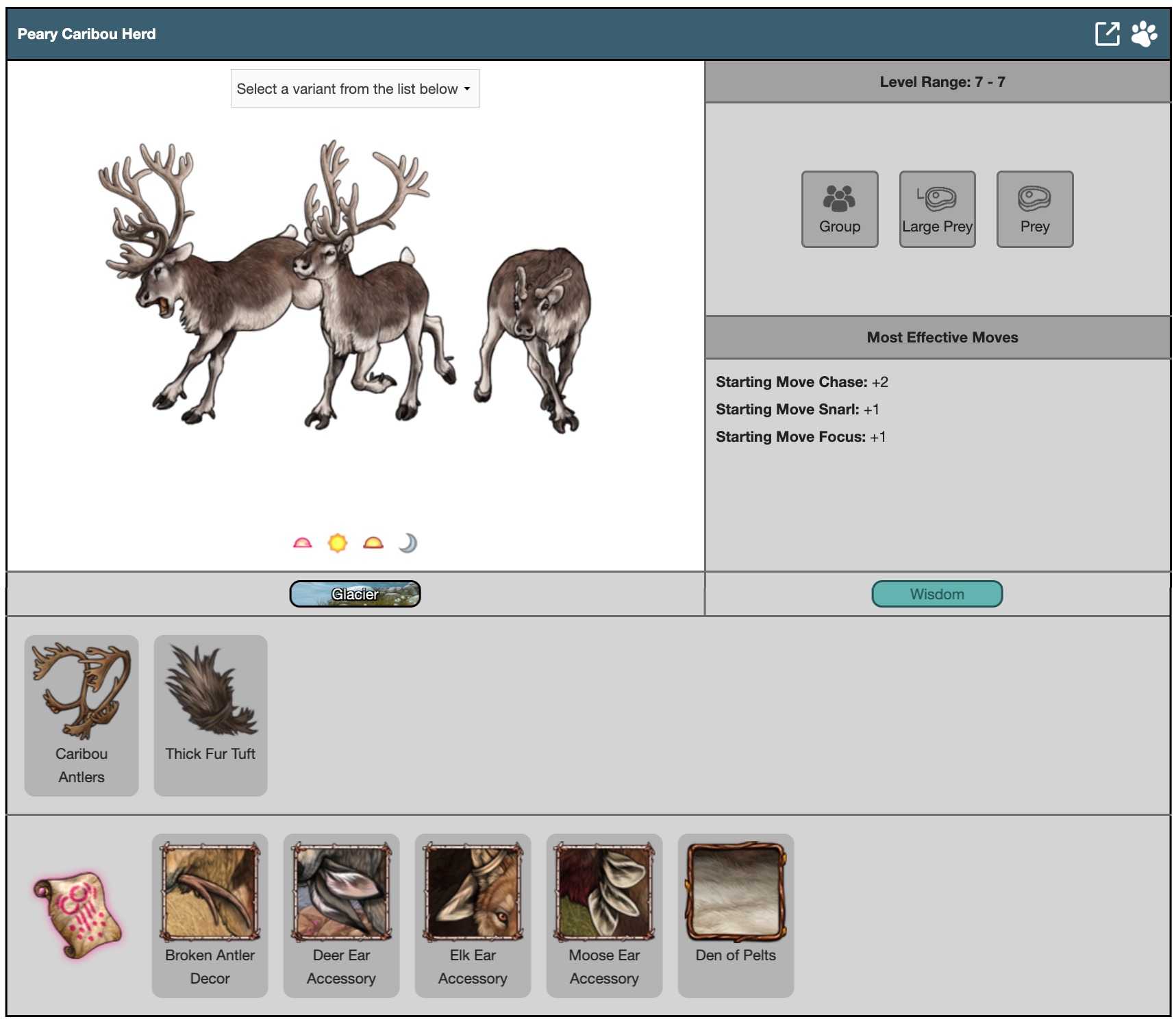Click the midday sun time icon
The width and height of the screenshot is (1176, 1024).
338,543
